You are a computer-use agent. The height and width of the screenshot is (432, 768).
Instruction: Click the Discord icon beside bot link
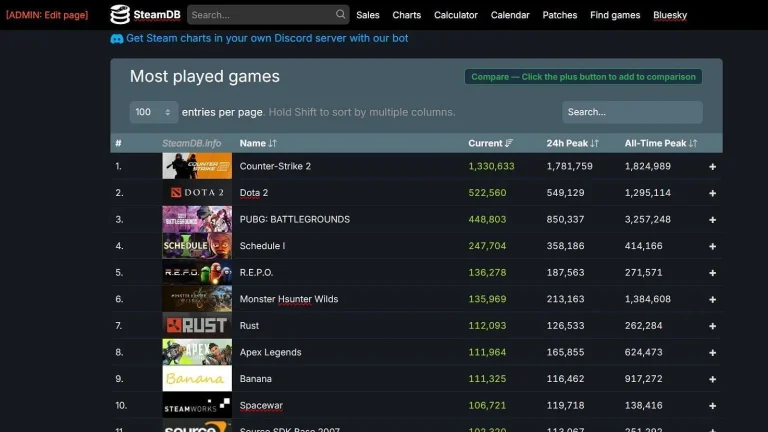117,39
